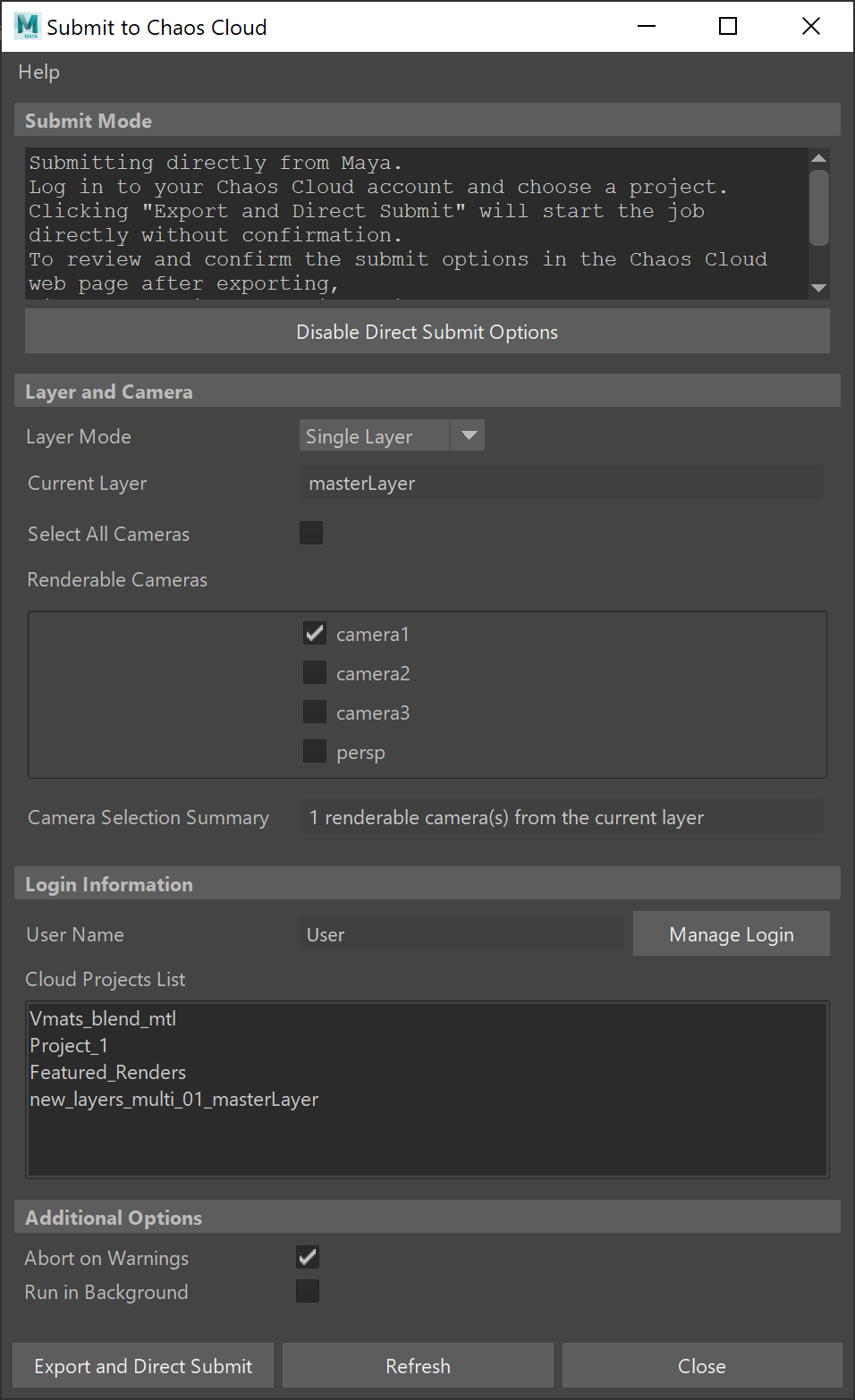This screenshot has width=855, height=1400.
Task: Minimize the Submit to Chaos Cloud window
Action: point(647,27)
